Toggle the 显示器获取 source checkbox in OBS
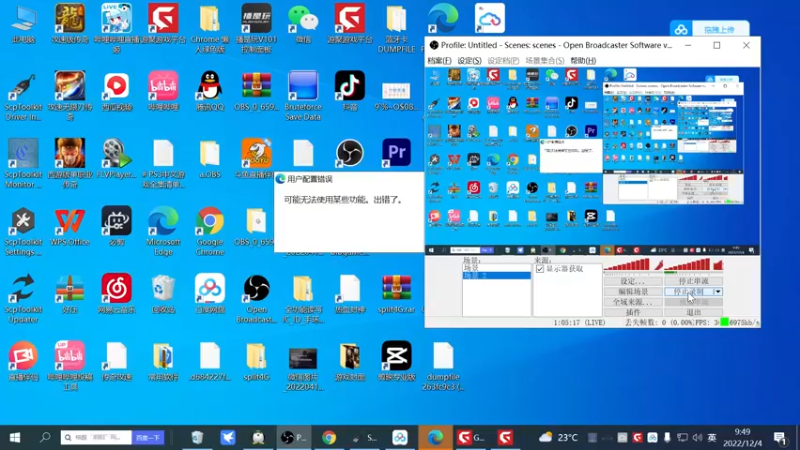Screen dimensions: 800x450 [x=540, y=269]
